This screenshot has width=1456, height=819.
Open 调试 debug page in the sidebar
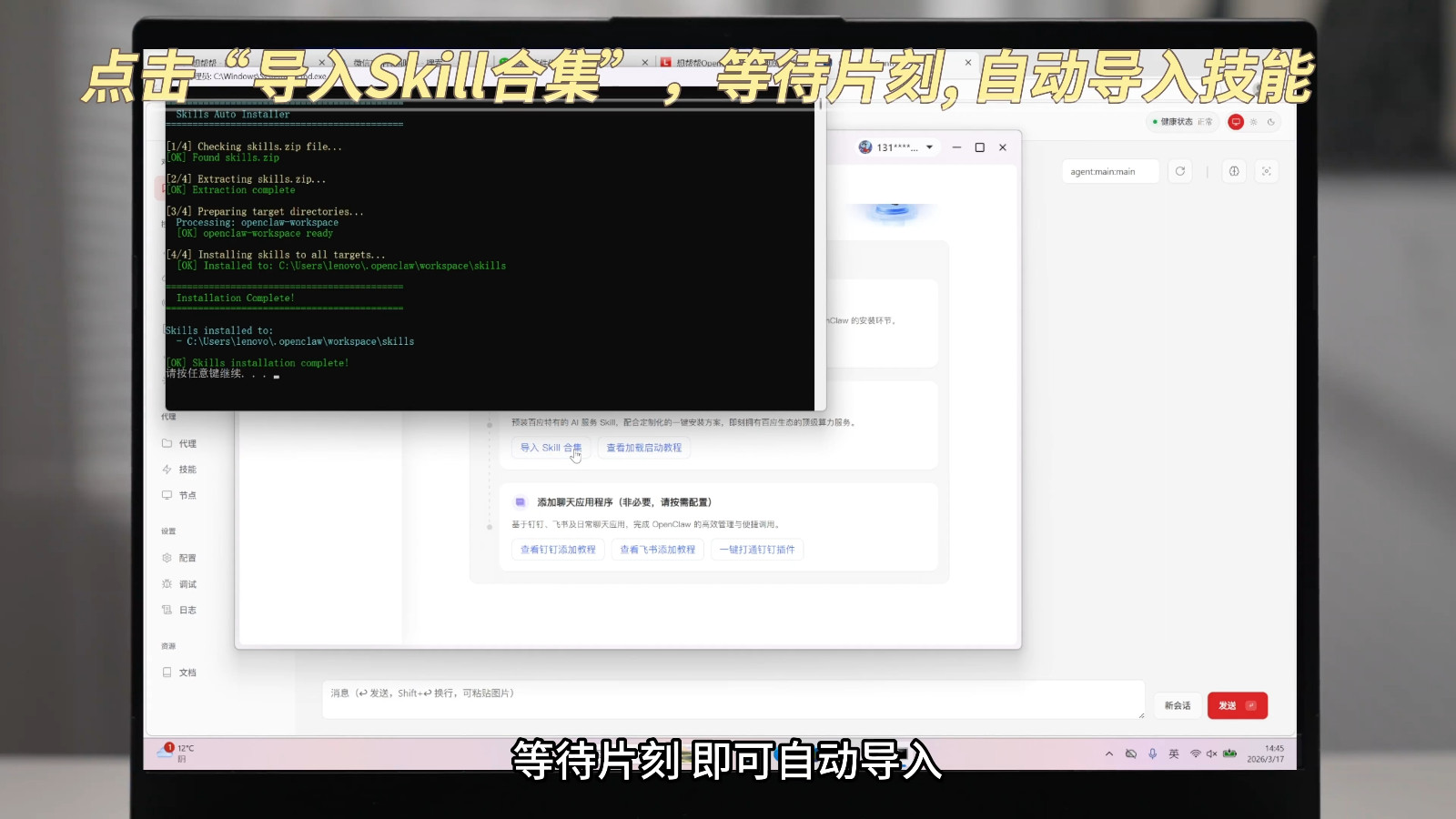(187, 584)
